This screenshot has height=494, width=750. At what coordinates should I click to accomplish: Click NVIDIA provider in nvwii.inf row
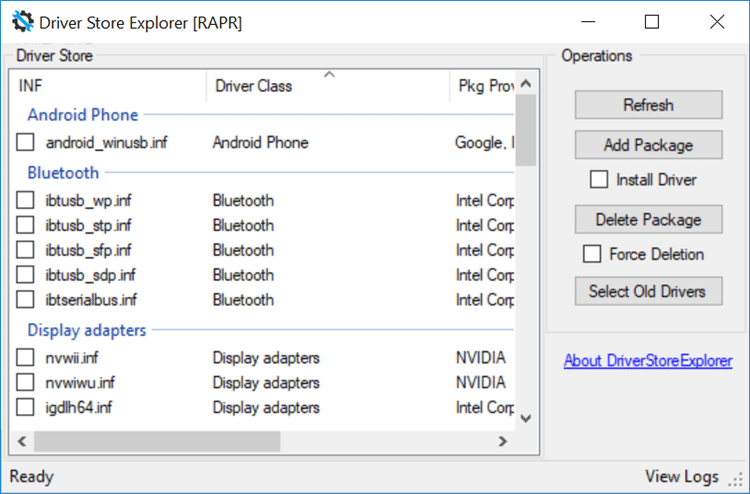click(481, 358)
